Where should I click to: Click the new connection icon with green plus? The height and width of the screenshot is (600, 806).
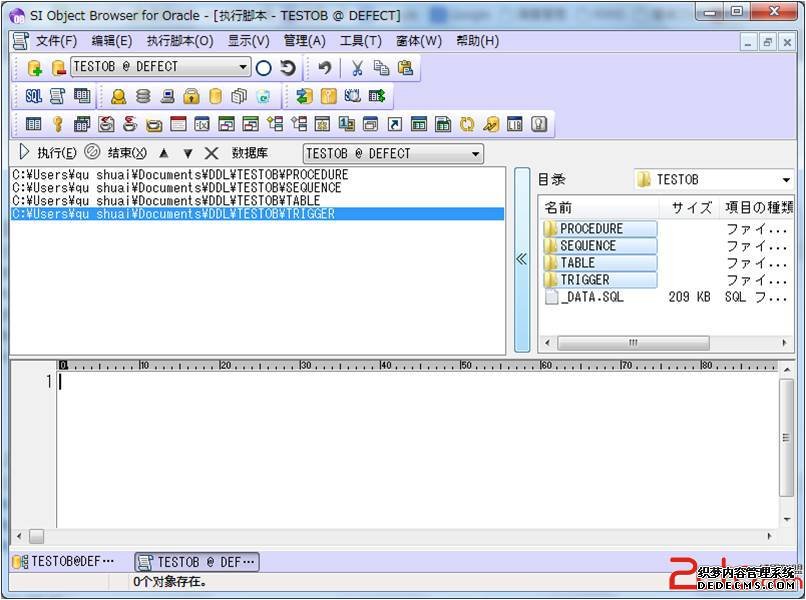point(35,68)
